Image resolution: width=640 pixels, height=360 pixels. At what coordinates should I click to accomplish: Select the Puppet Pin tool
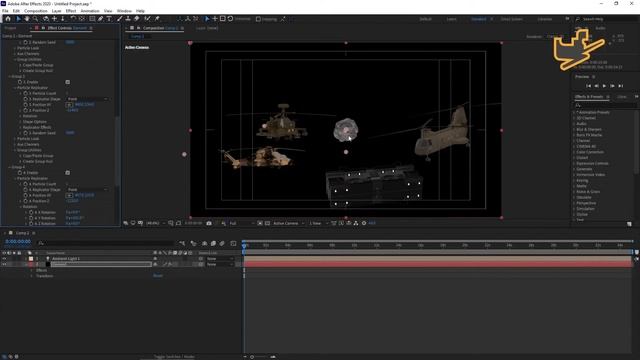point(157,19)
